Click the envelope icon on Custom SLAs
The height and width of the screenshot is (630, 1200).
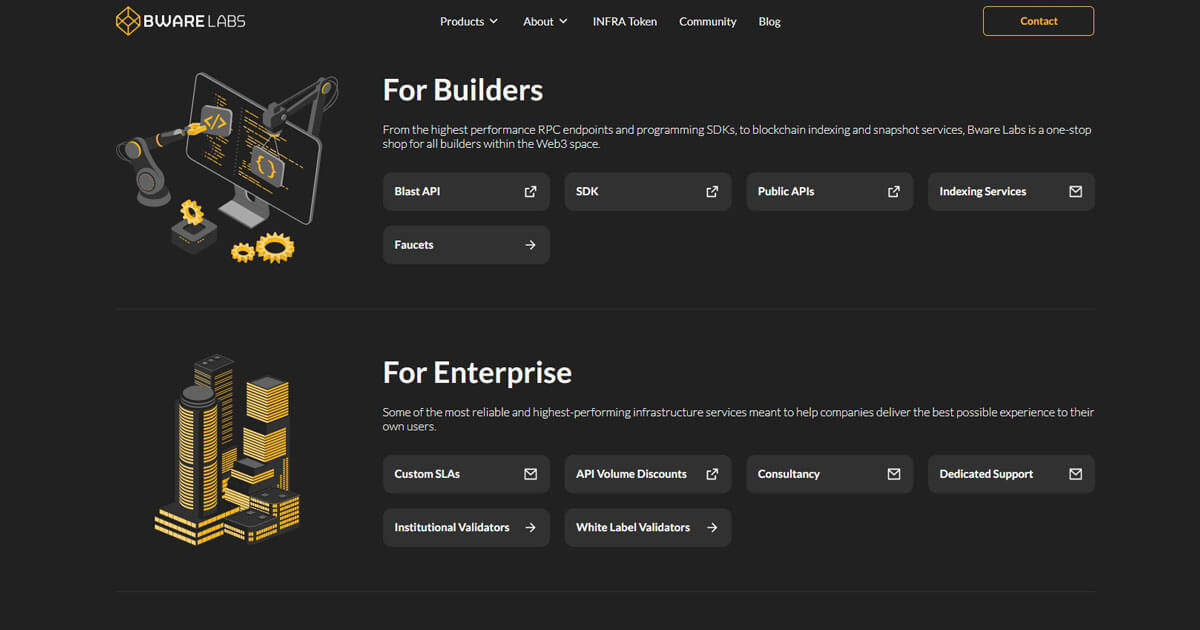pyautogui.click(x=530, y=474)
